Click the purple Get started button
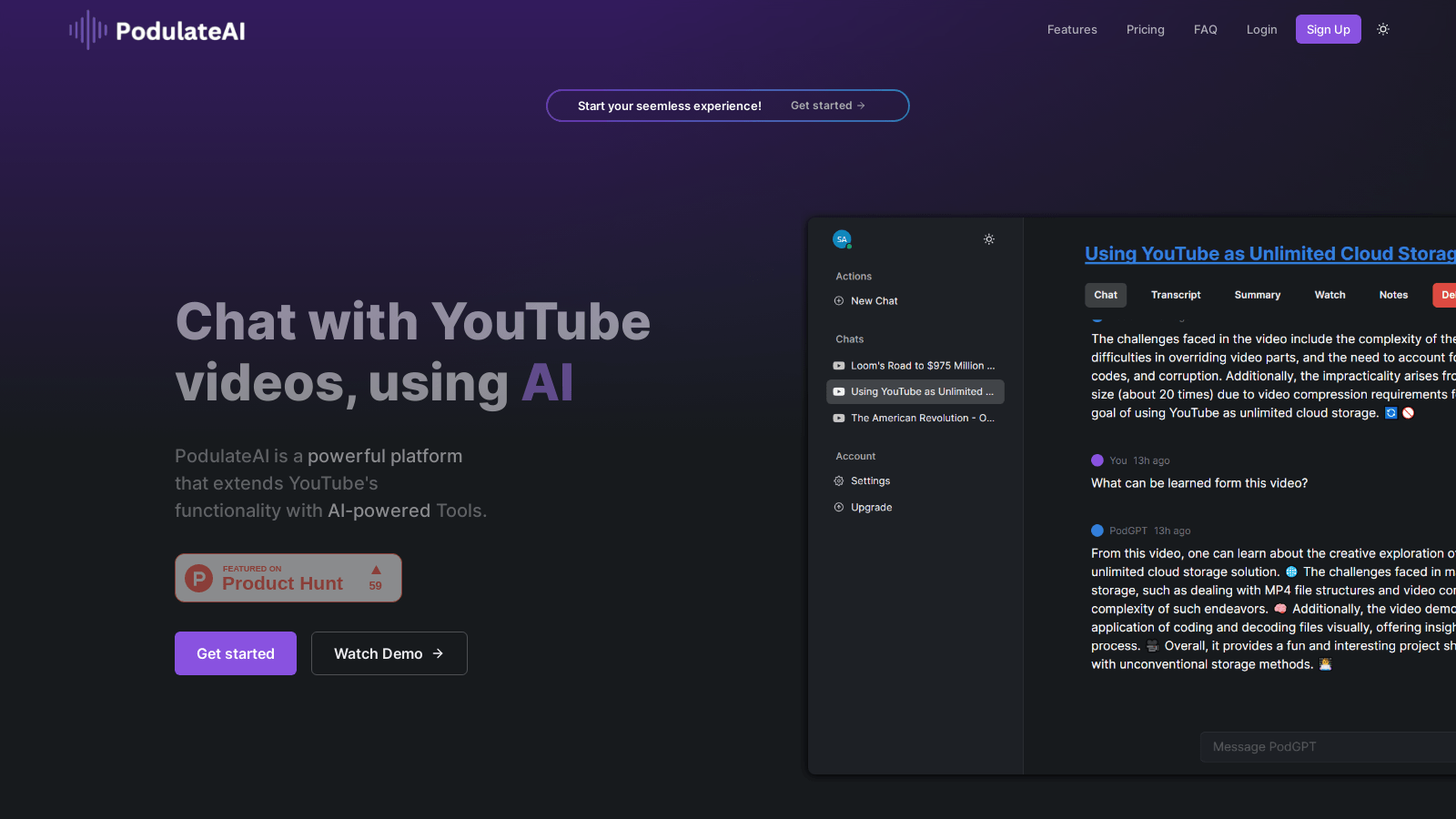This screenshot has width=1456, height=819. point(236,653)
